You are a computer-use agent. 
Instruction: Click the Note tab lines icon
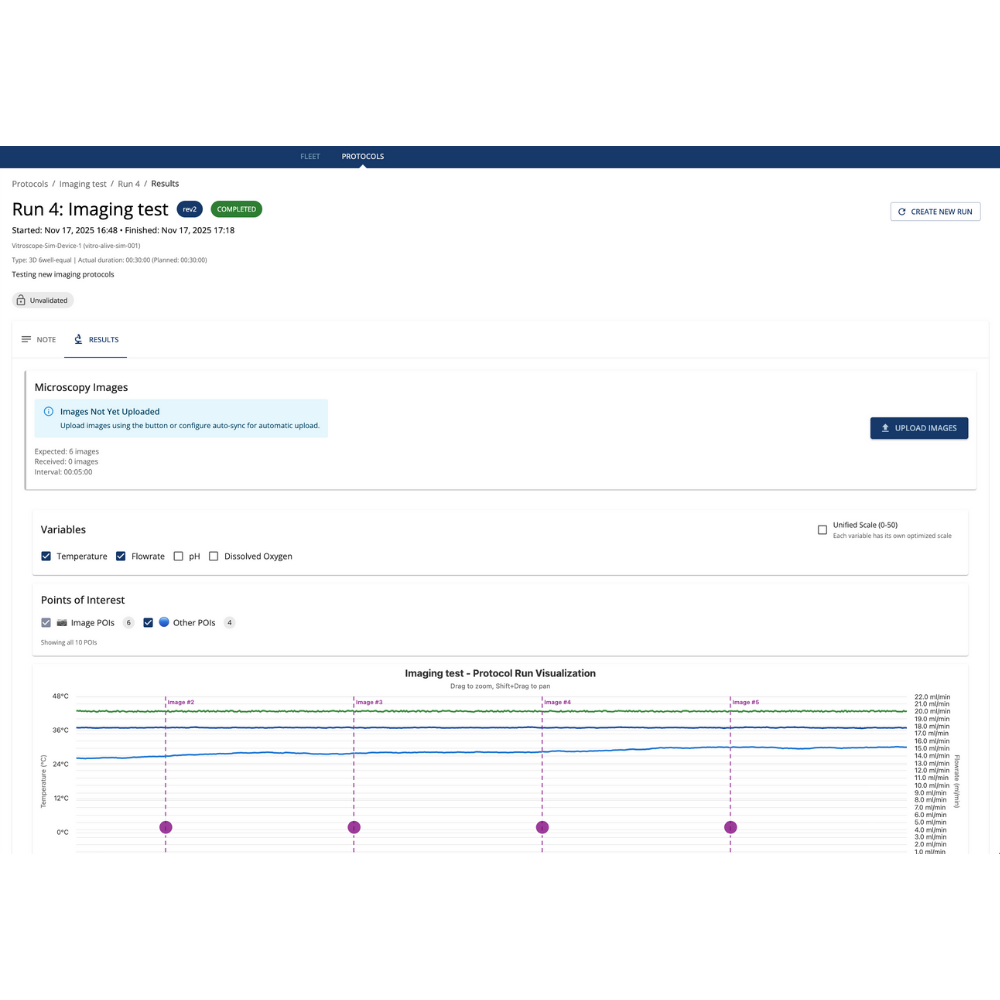click(x=26, y=339)
